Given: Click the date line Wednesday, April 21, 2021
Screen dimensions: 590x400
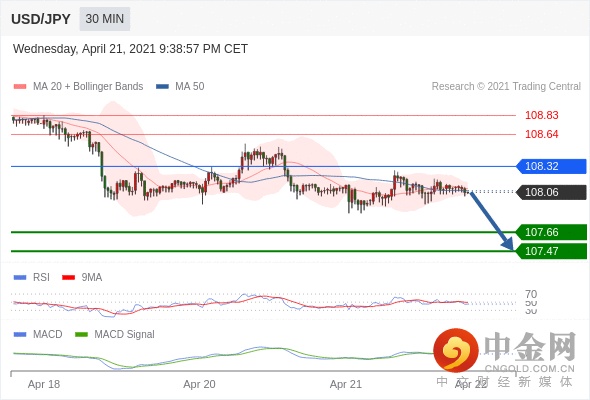Looking at the screenshot, I should [x=130, y=49].
